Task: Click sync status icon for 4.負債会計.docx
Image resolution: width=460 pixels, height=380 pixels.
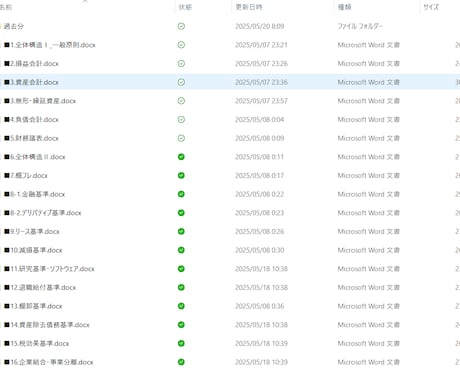Action: 181,120
